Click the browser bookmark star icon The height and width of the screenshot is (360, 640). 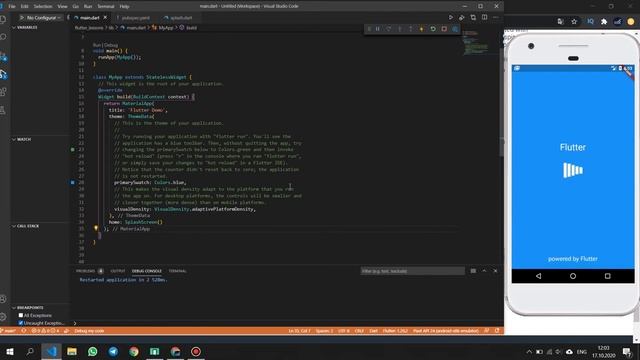pos(574,22)
